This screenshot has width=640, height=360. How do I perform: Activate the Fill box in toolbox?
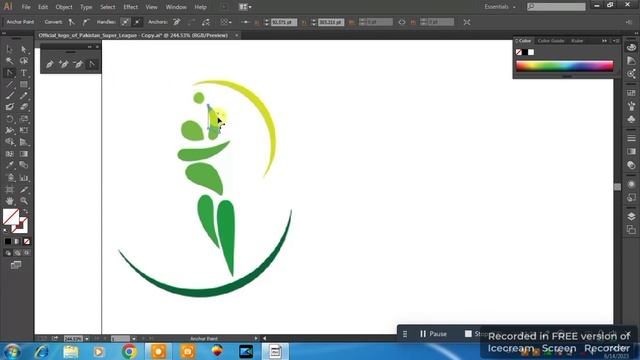[11, 217]
